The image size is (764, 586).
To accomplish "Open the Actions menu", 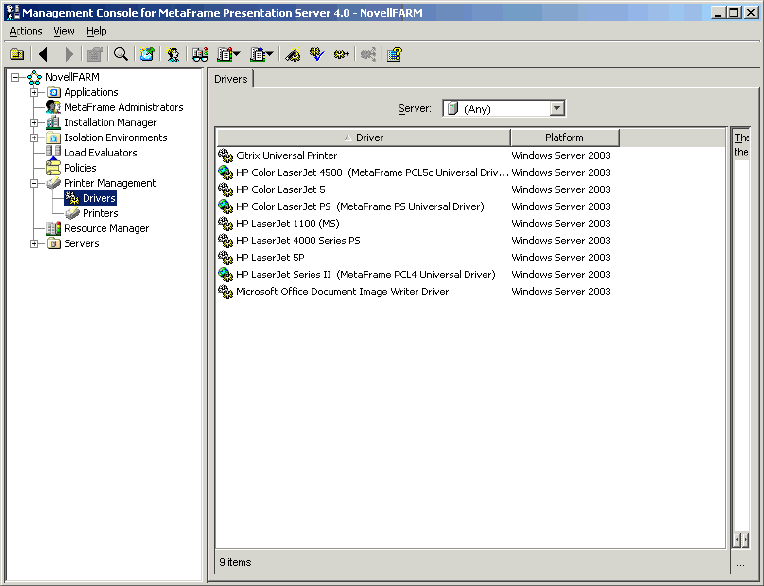I will 26,31.
